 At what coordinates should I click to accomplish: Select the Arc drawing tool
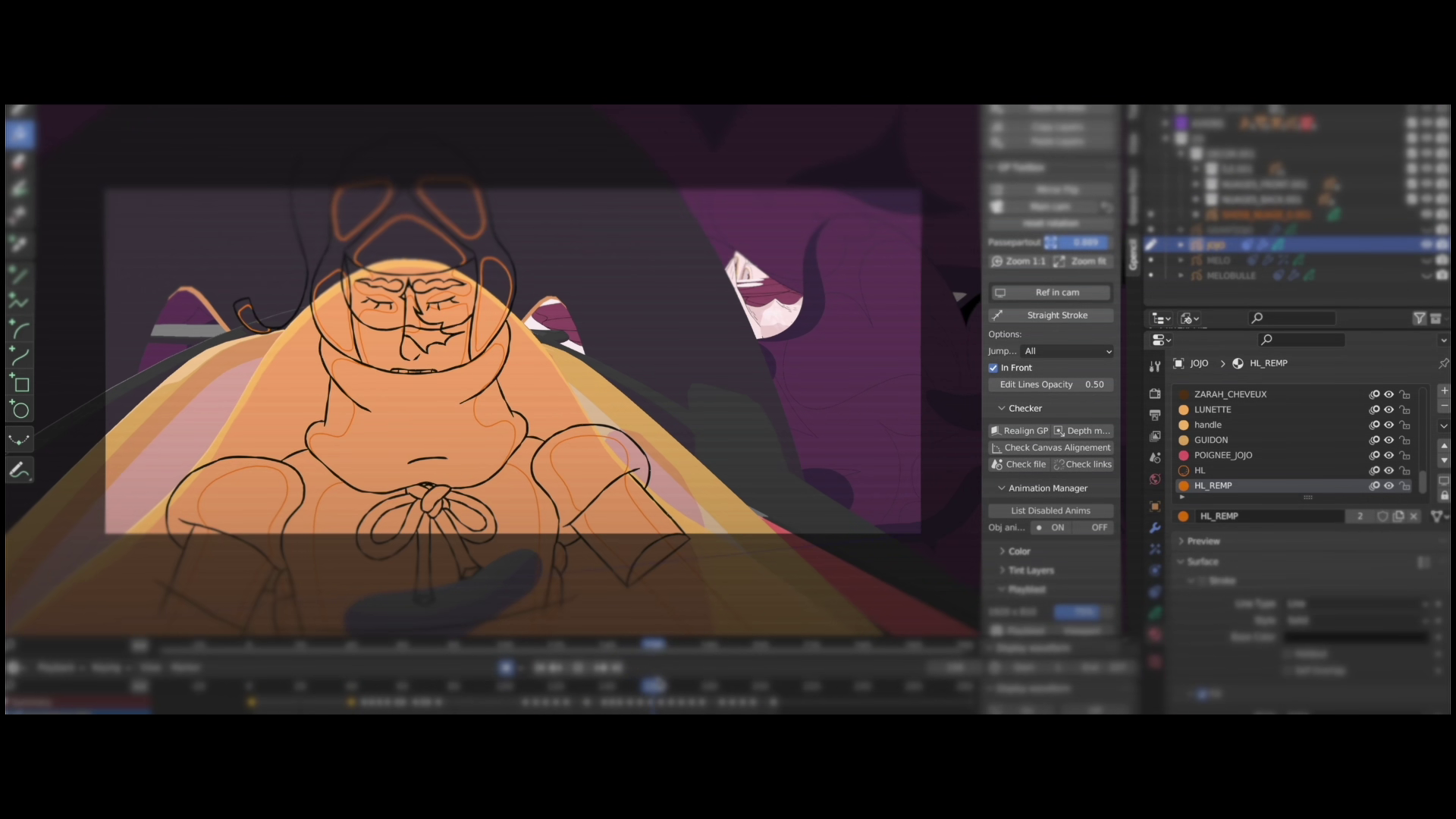pos(20,330)
